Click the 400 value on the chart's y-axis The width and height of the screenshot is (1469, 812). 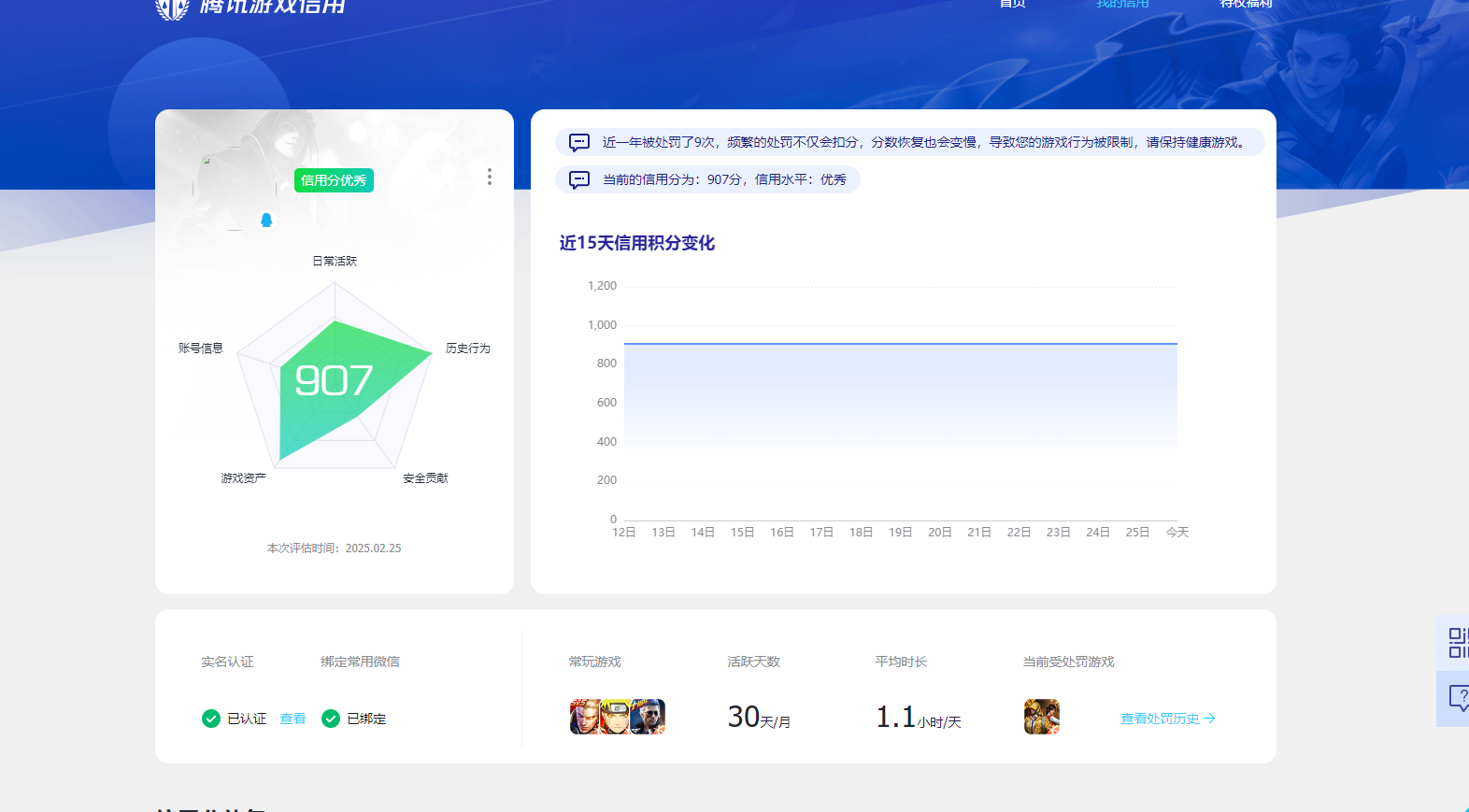pos(606,442)
